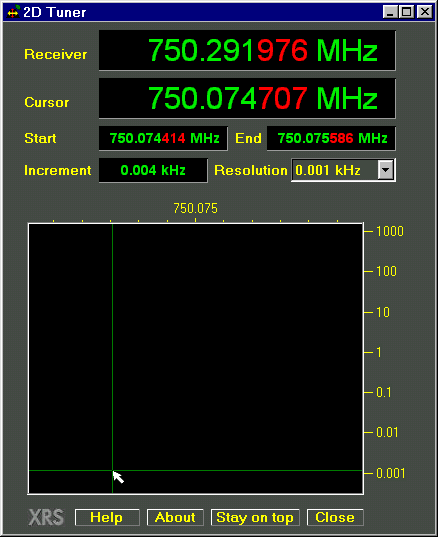Click the XRS logo
The image size is (438, 537).
(x=46, y=517)
